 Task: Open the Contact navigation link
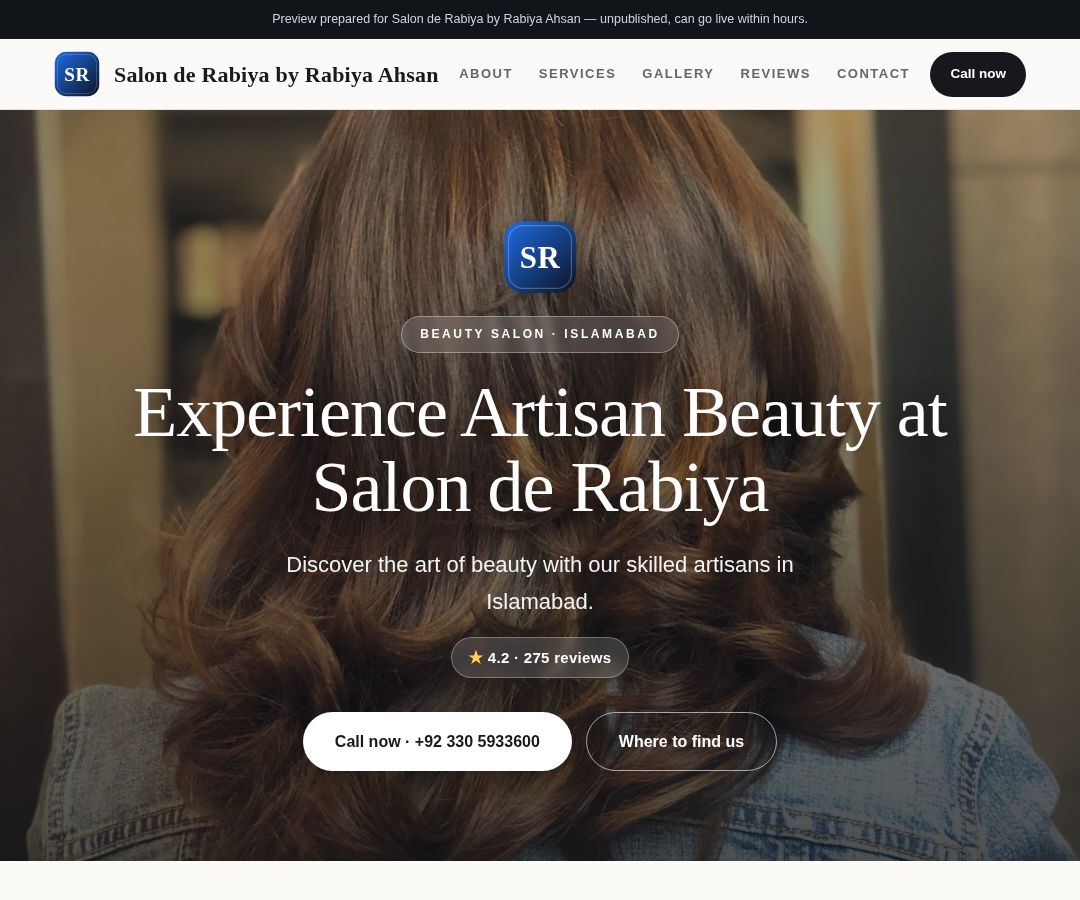873,74
